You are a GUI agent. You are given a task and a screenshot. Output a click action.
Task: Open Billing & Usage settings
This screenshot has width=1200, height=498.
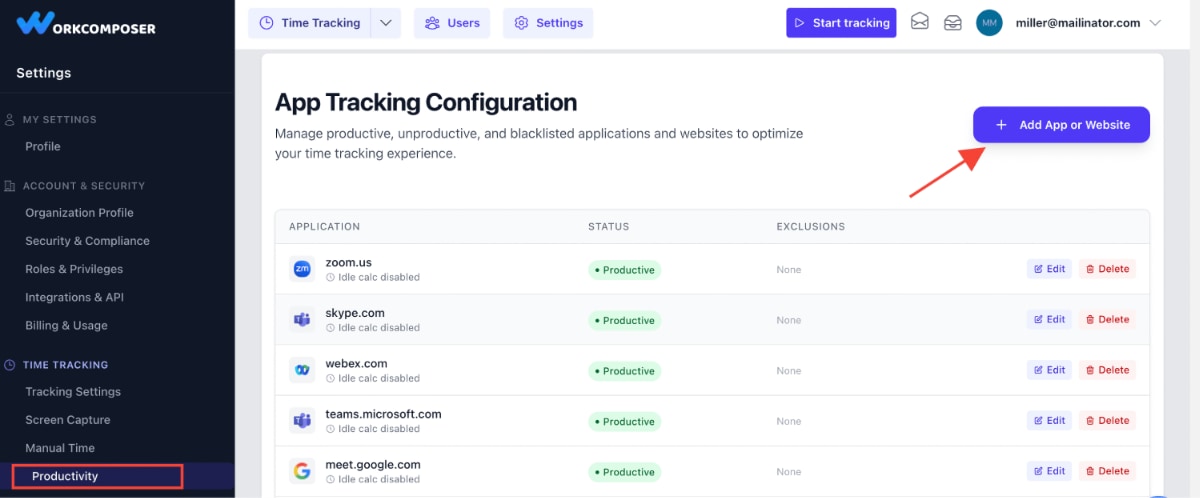[66, 325]
